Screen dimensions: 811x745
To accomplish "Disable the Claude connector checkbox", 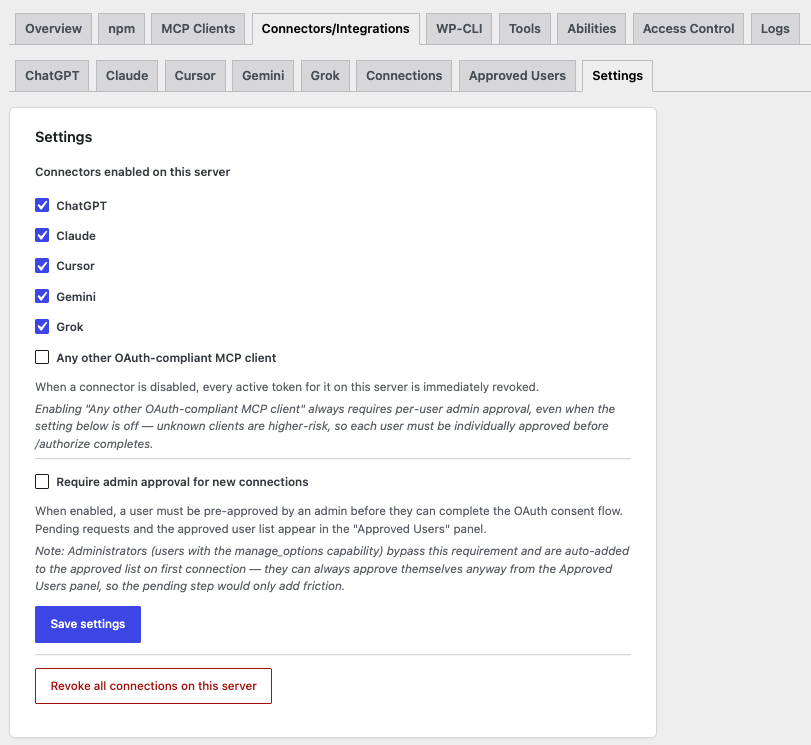I will 42,235.
